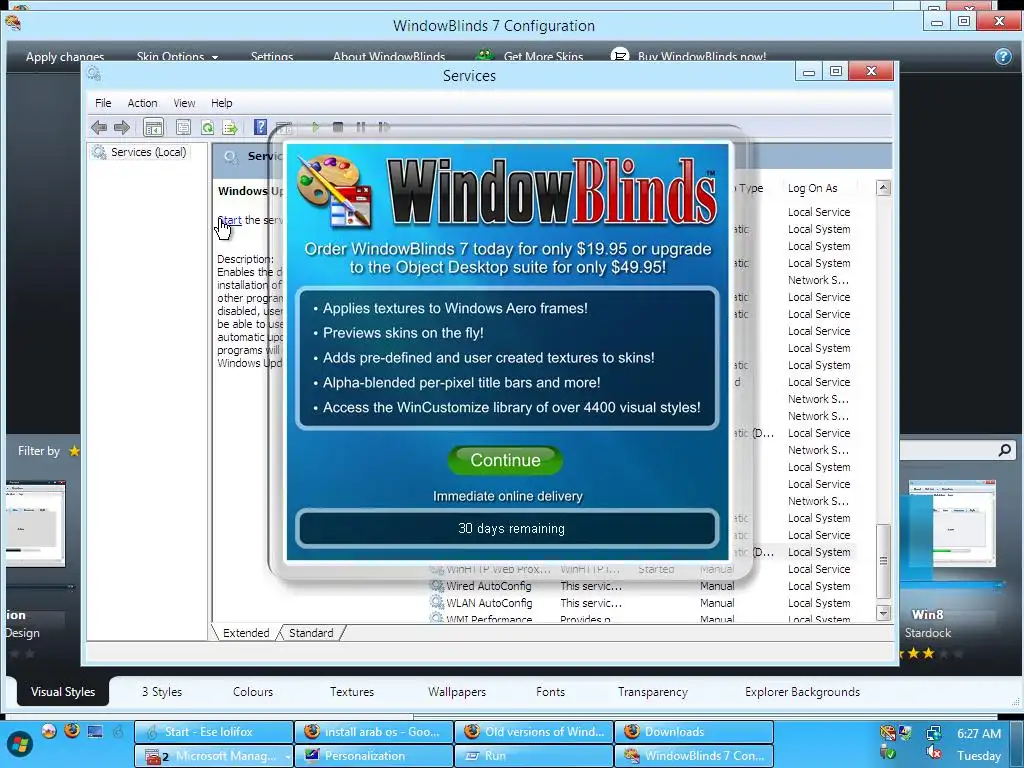Click Buy WindowBlinds now! link
Image resolution: width=1024 pixels, height=768 pixels.
689,56
